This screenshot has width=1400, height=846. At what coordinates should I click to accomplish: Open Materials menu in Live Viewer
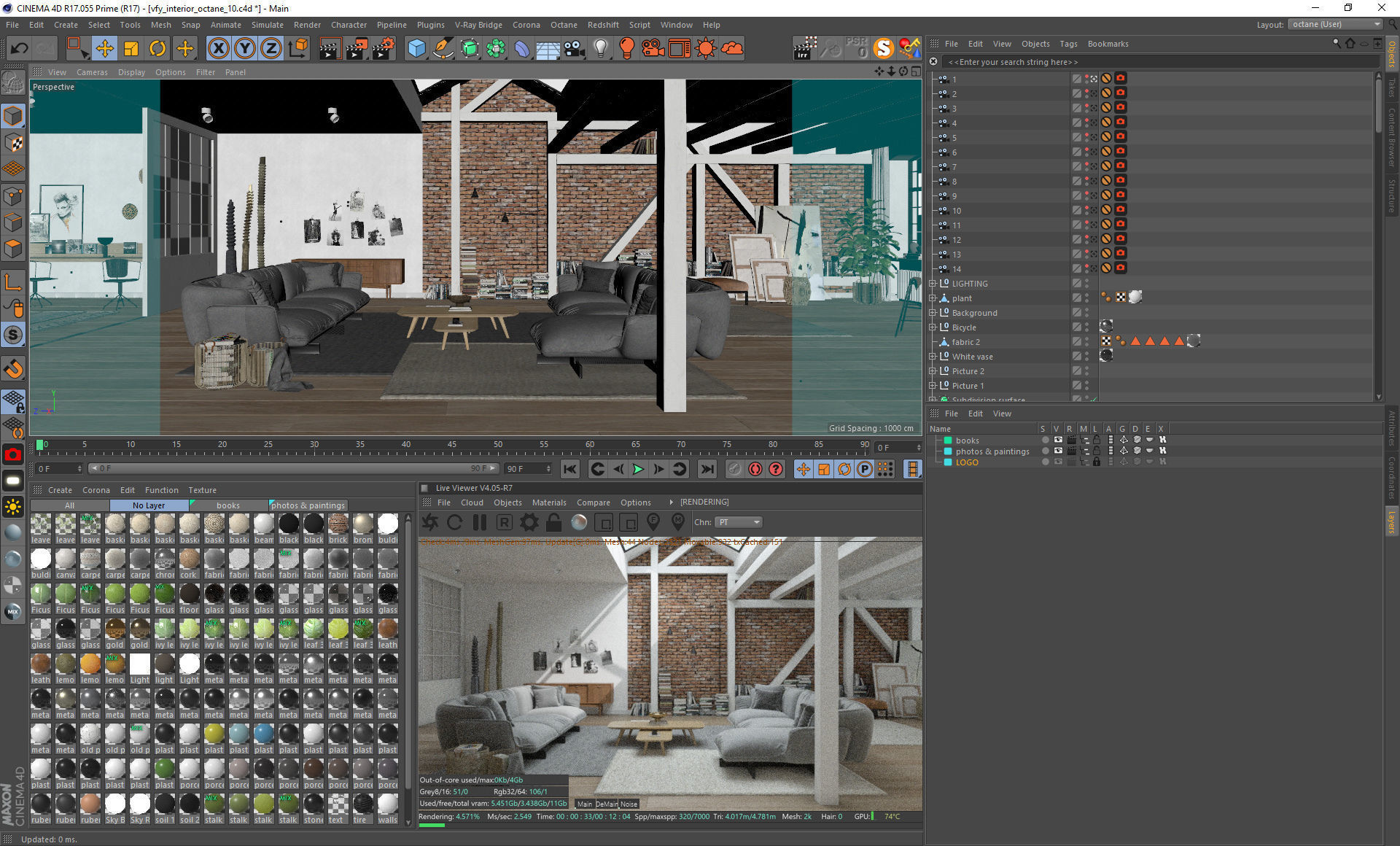tap(548, 502)
